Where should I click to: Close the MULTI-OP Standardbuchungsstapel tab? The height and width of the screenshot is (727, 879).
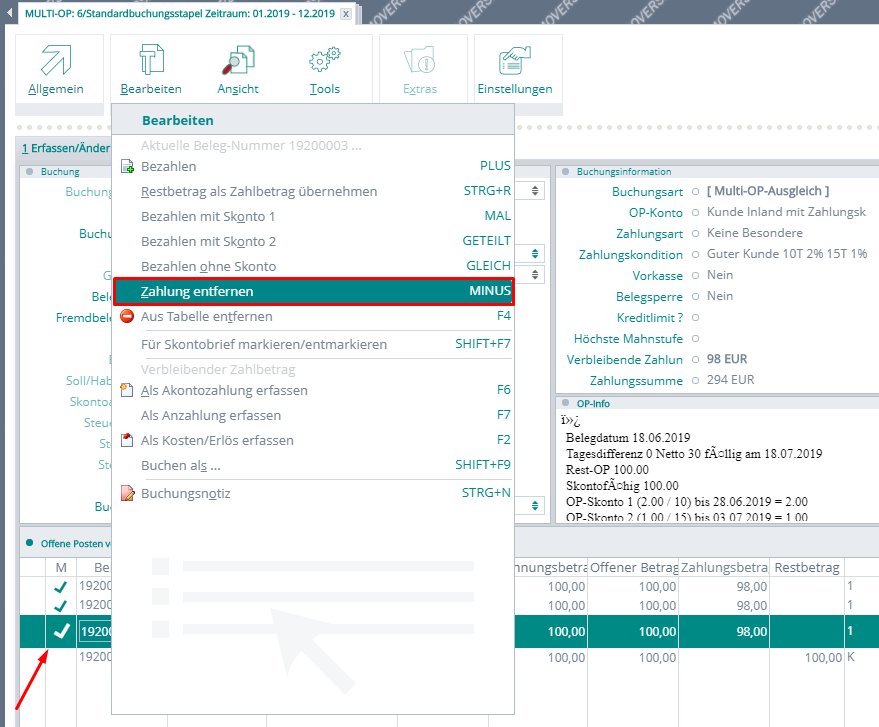click(x=346, y=14)
